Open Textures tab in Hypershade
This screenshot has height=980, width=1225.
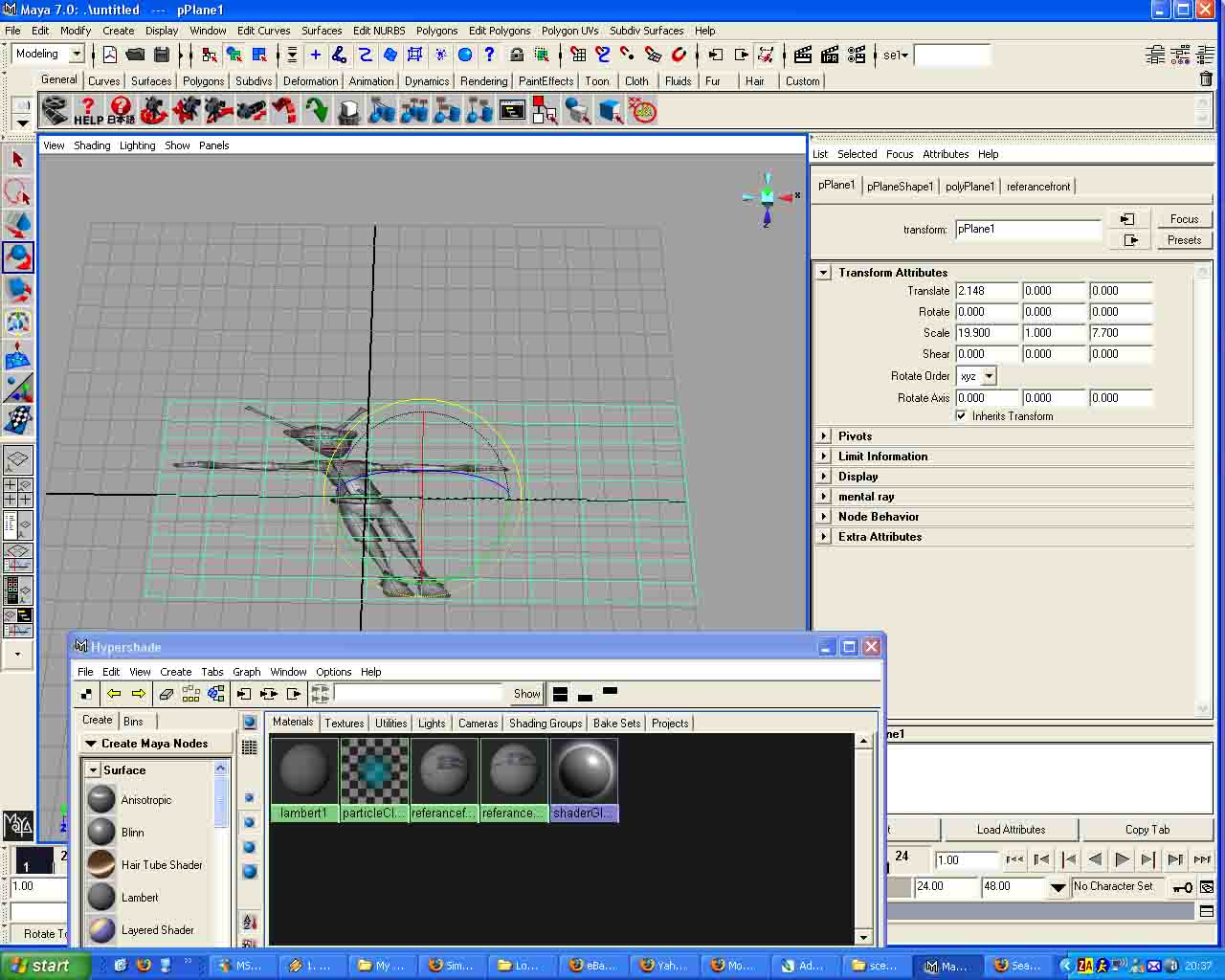tap(345, 724)
